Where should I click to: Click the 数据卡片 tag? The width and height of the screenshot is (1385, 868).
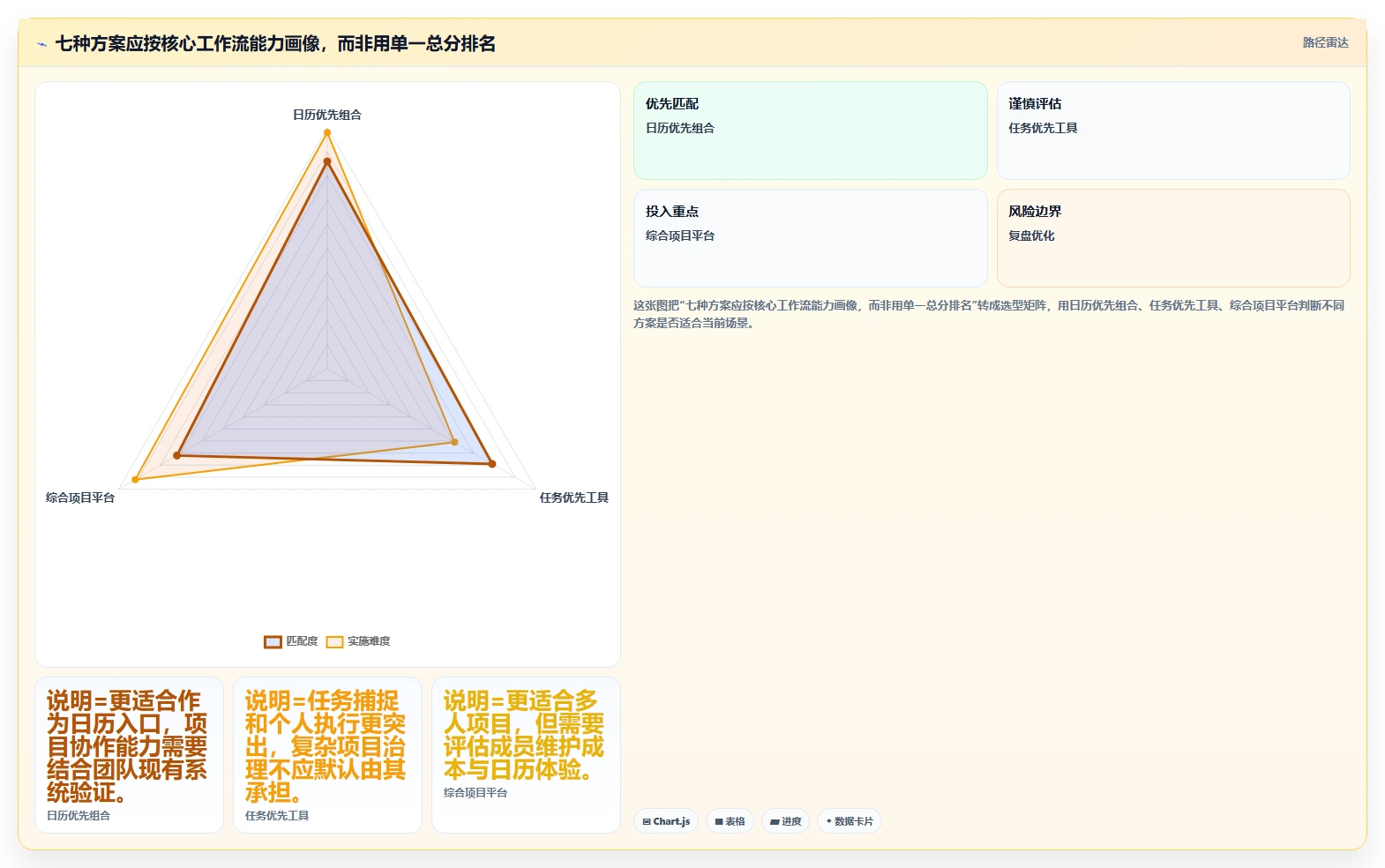[850, 821]
